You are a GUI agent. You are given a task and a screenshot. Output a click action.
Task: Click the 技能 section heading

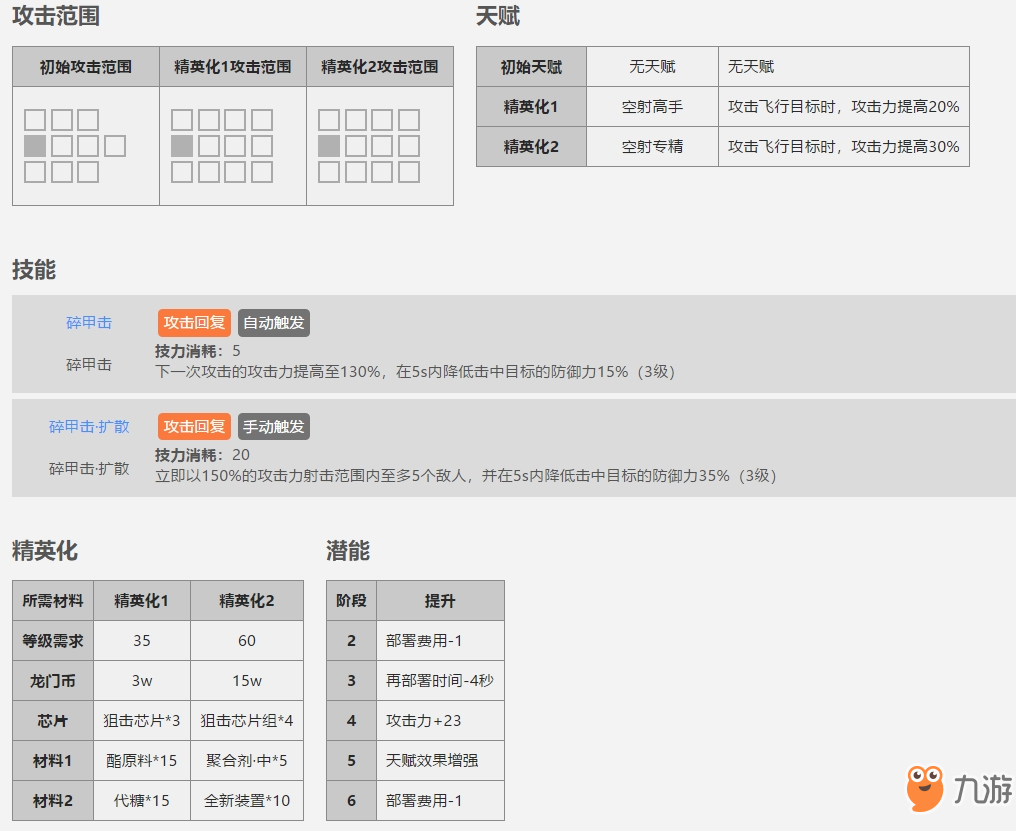(x=34, y=270)
